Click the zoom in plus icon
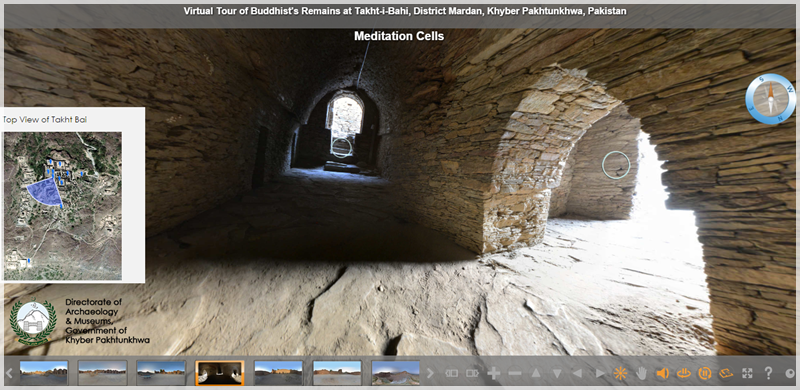The height and width of the screenshot is (390, 800). pos(493,373)
